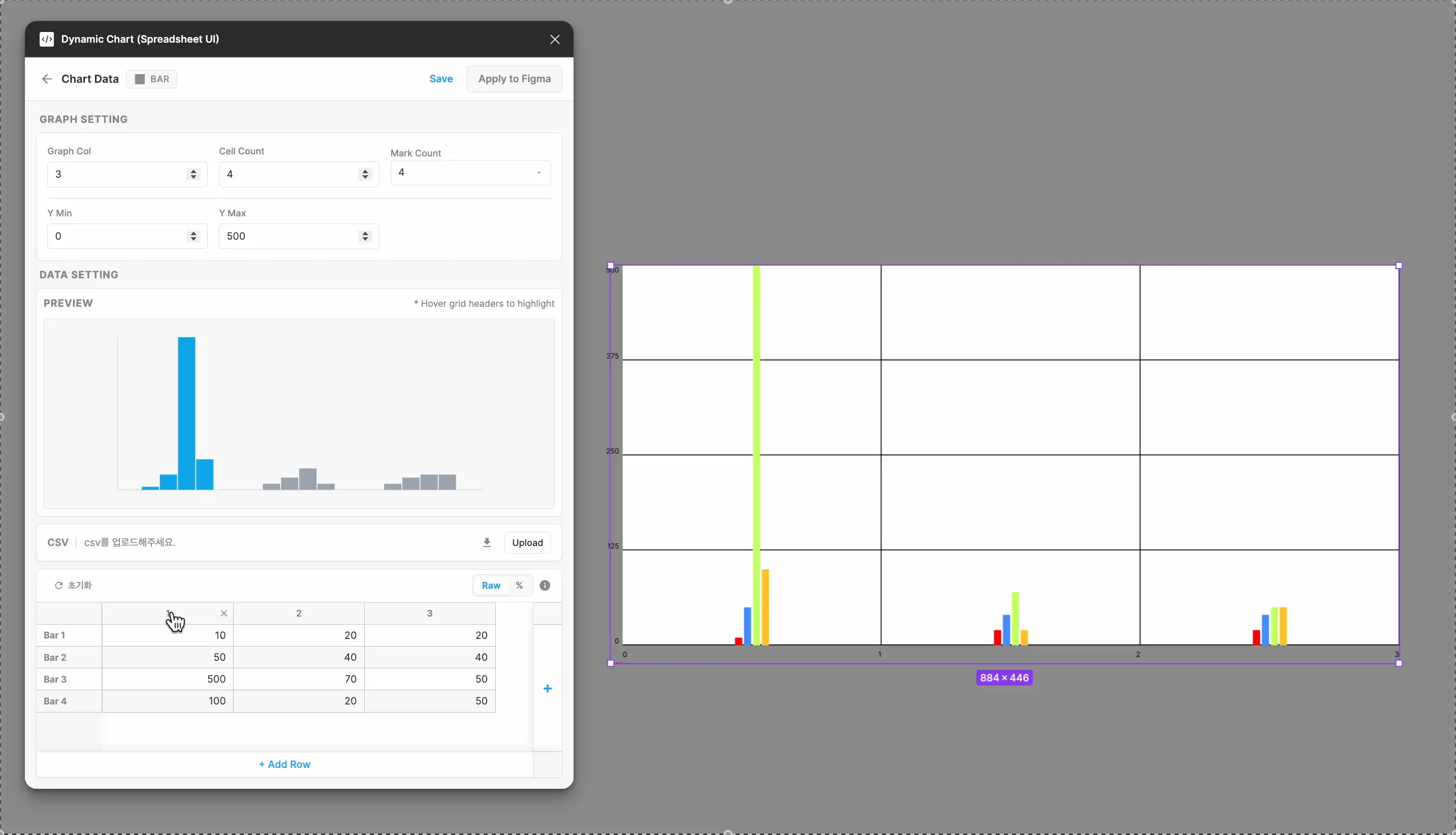This screenshot has height=835, width=1456.
Task: Select column header 2
Action: [299, 614]
